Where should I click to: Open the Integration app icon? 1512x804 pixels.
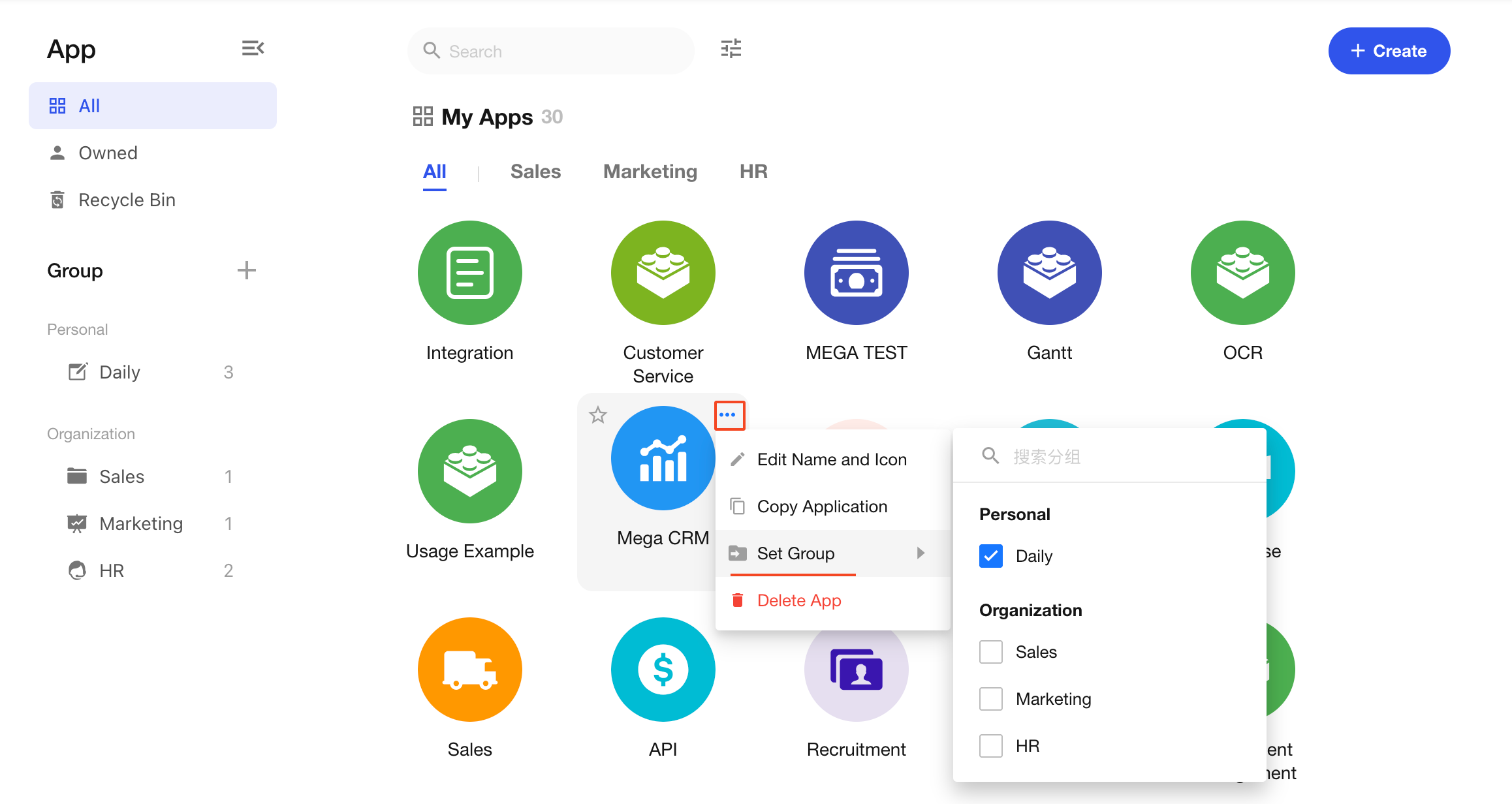469,273
